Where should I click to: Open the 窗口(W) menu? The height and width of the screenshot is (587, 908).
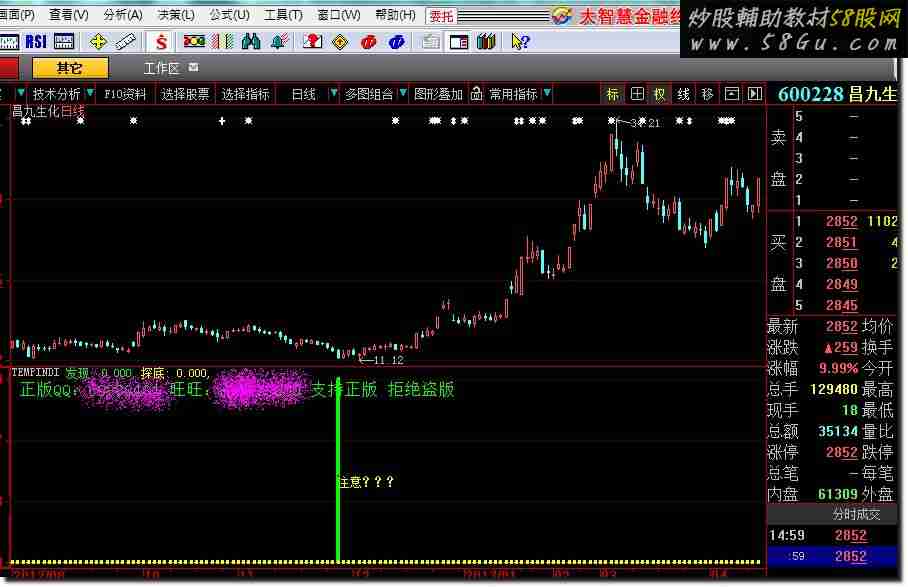click(x=339, y=14)
